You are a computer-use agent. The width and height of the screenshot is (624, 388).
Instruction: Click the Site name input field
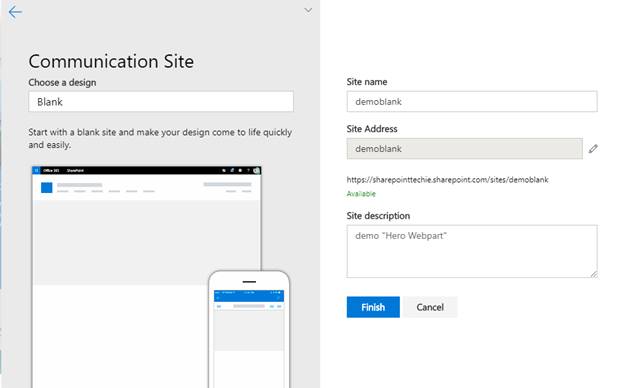point(472,101)
